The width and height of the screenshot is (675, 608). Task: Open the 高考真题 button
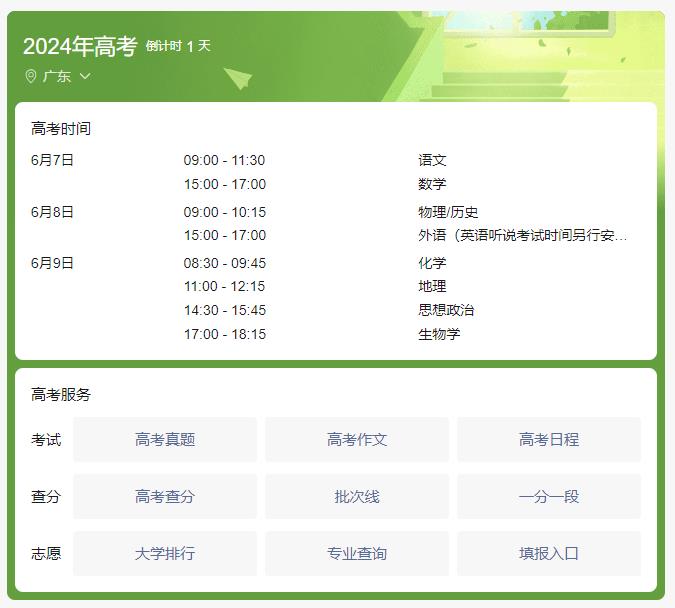pos(165,439)
